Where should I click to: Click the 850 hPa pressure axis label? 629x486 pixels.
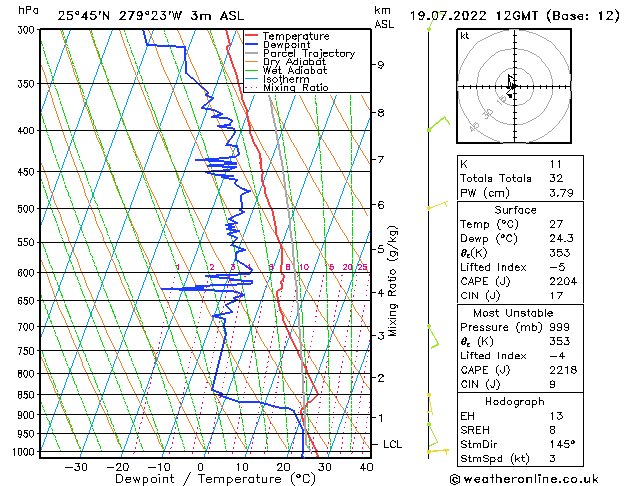click(x=28, y=395)
